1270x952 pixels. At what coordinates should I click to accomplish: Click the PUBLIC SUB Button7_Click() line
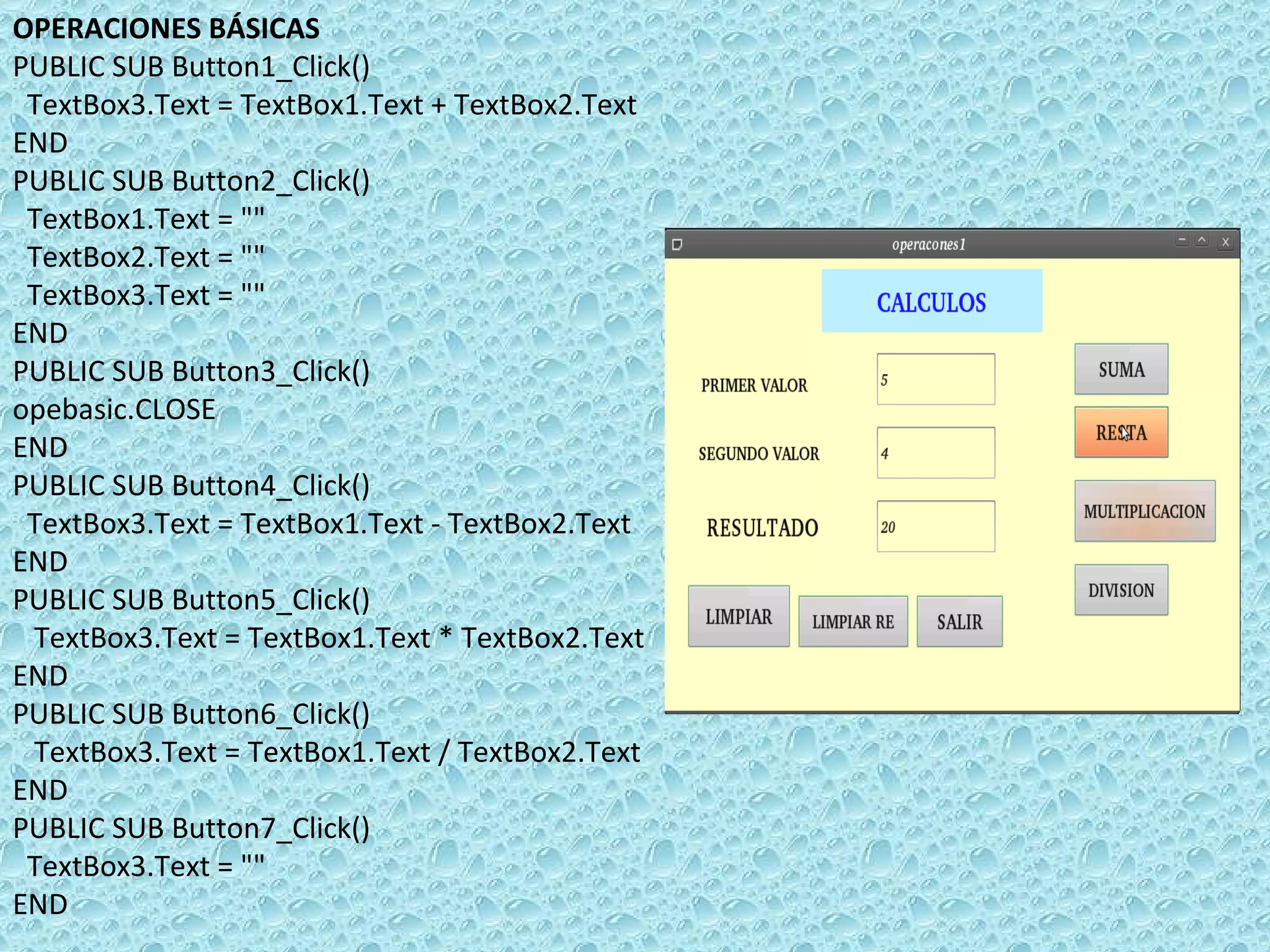tap(191, 828)
